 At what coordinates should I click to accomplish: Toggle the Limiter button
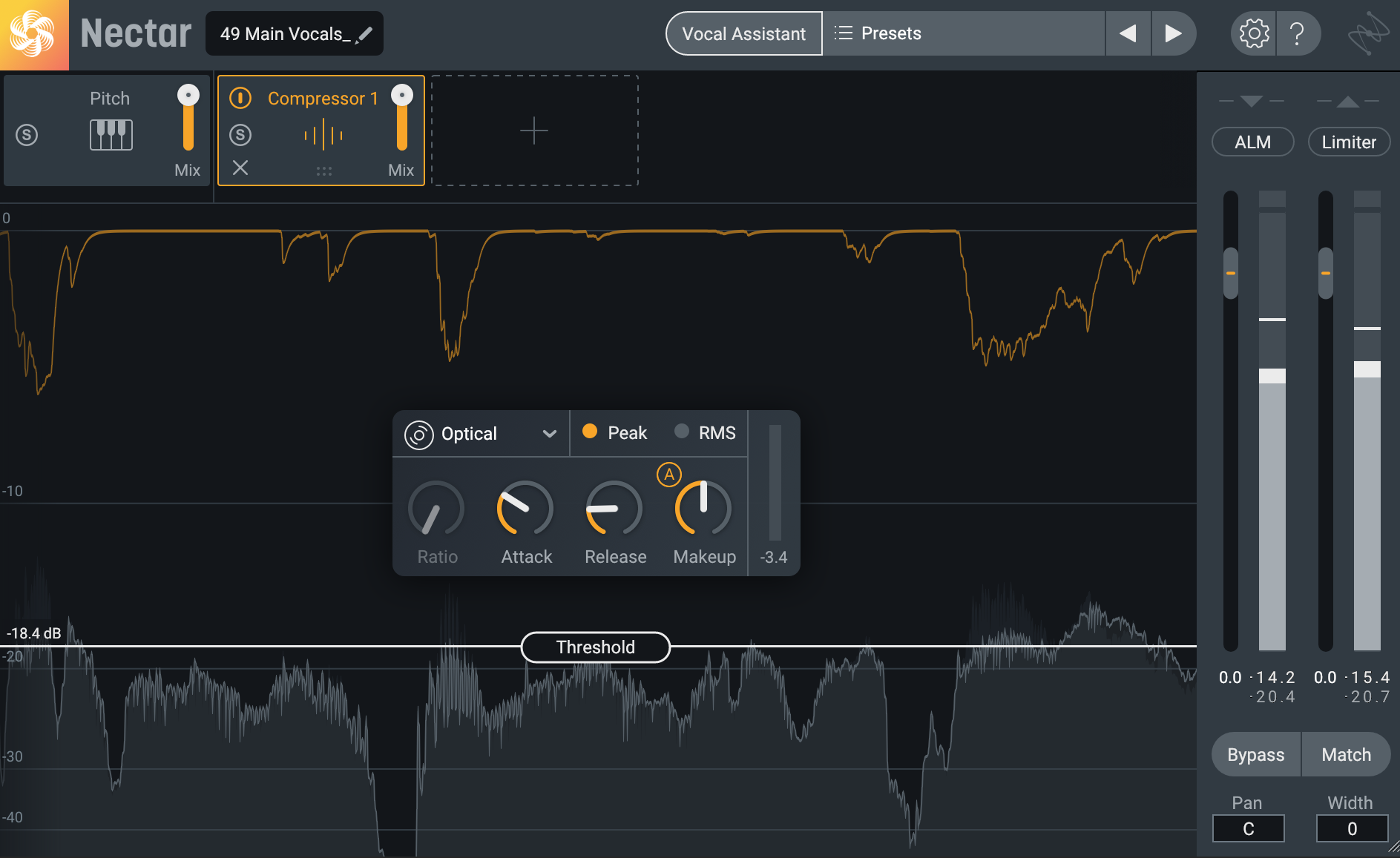[x=1349, y=142]
